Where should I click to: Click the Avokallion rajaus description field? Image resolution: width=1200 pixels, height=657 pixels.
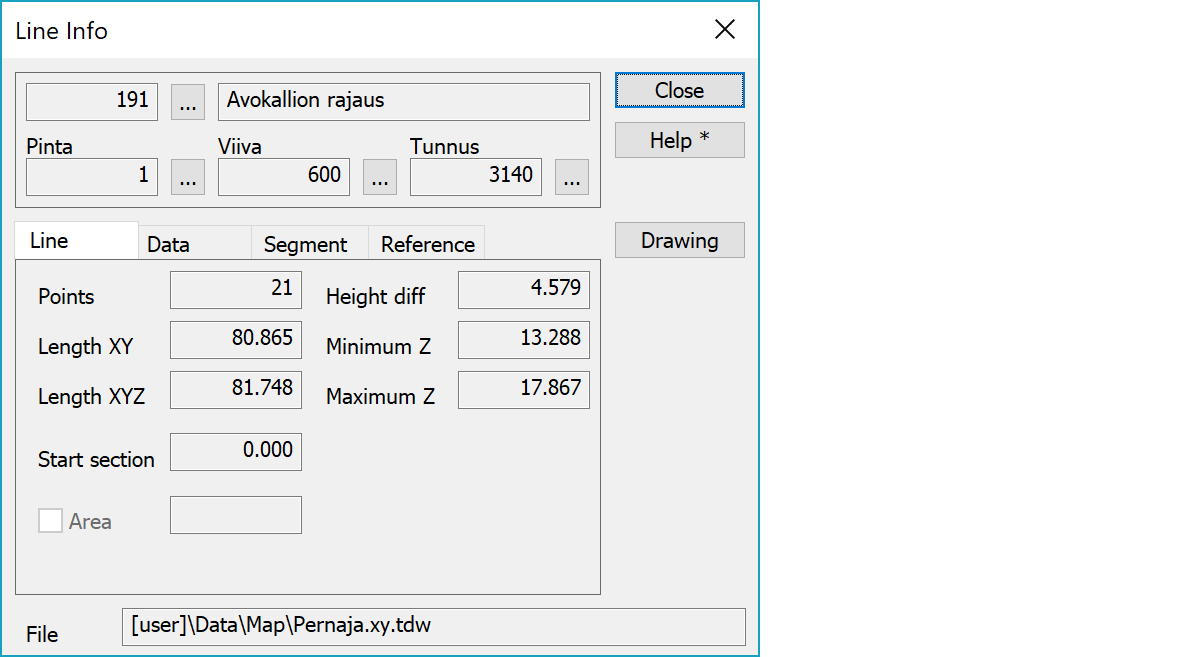(x=403, y=102)
